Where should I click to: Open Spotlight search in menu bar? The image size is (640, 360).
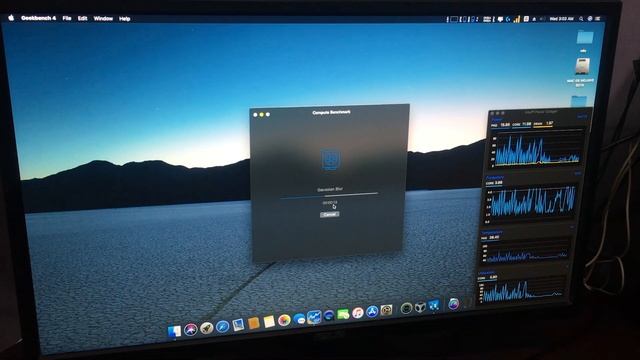[581, 19]
